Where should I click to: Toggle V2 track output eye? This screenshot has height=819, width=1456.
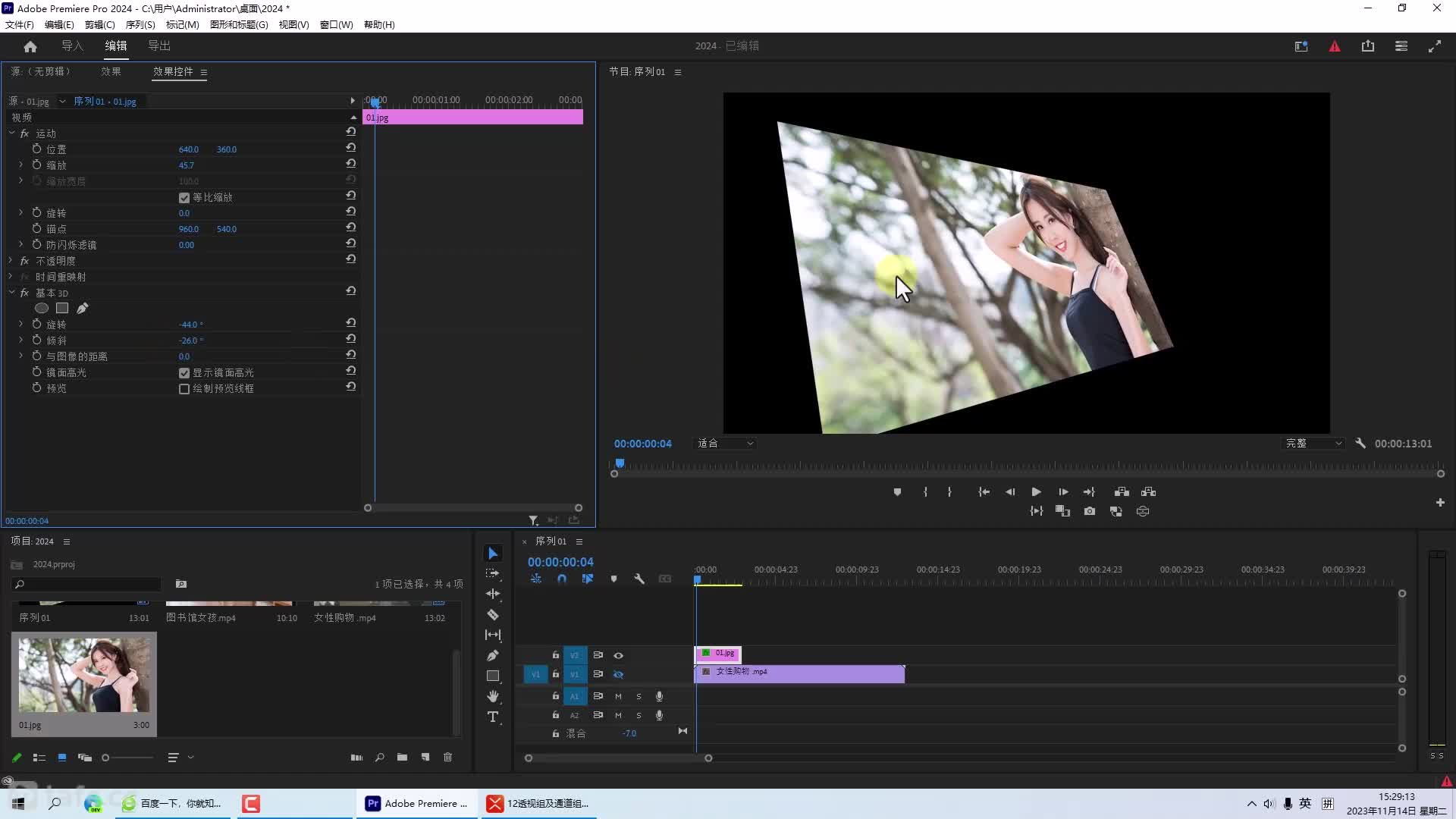[x=618, y=655]
